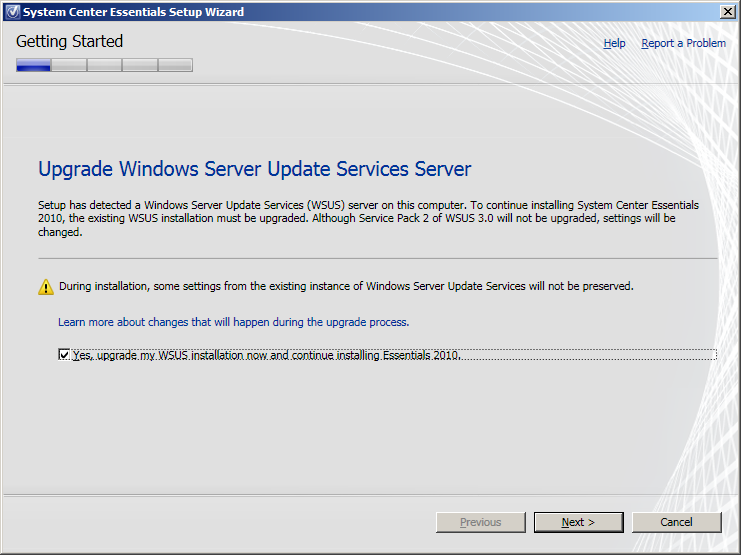This screenshot has height=555, width=741.
Task: Click the Cancel button
Action: [x=677, y=522]
